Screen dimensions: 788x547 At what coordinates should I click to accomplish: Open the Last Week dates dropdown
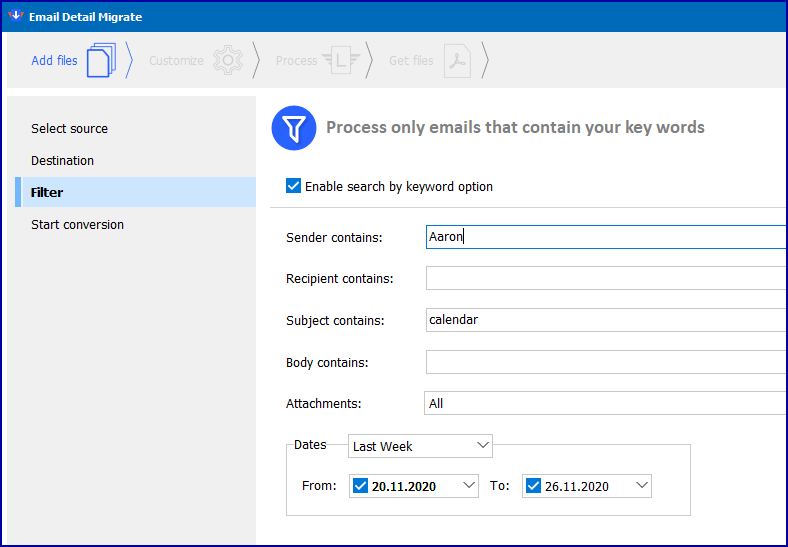(420, 446)
